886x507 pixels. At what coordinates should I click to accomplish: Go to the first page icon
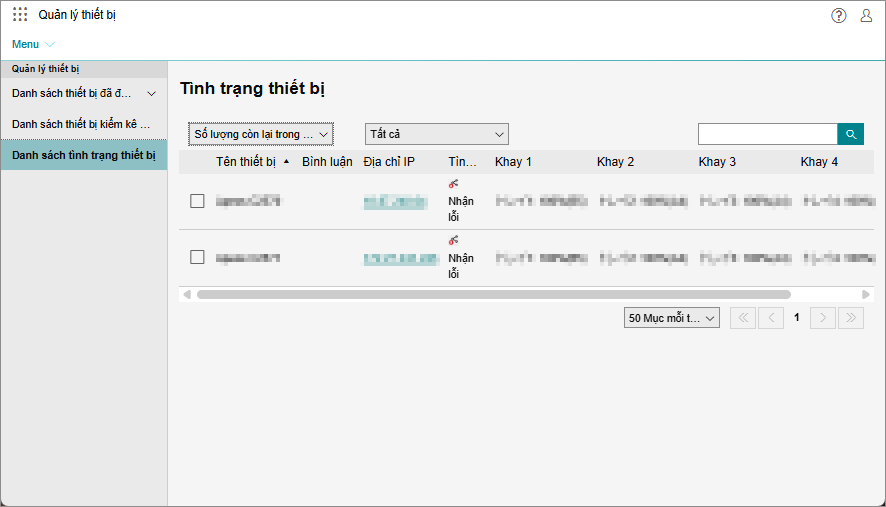(743, 318)
